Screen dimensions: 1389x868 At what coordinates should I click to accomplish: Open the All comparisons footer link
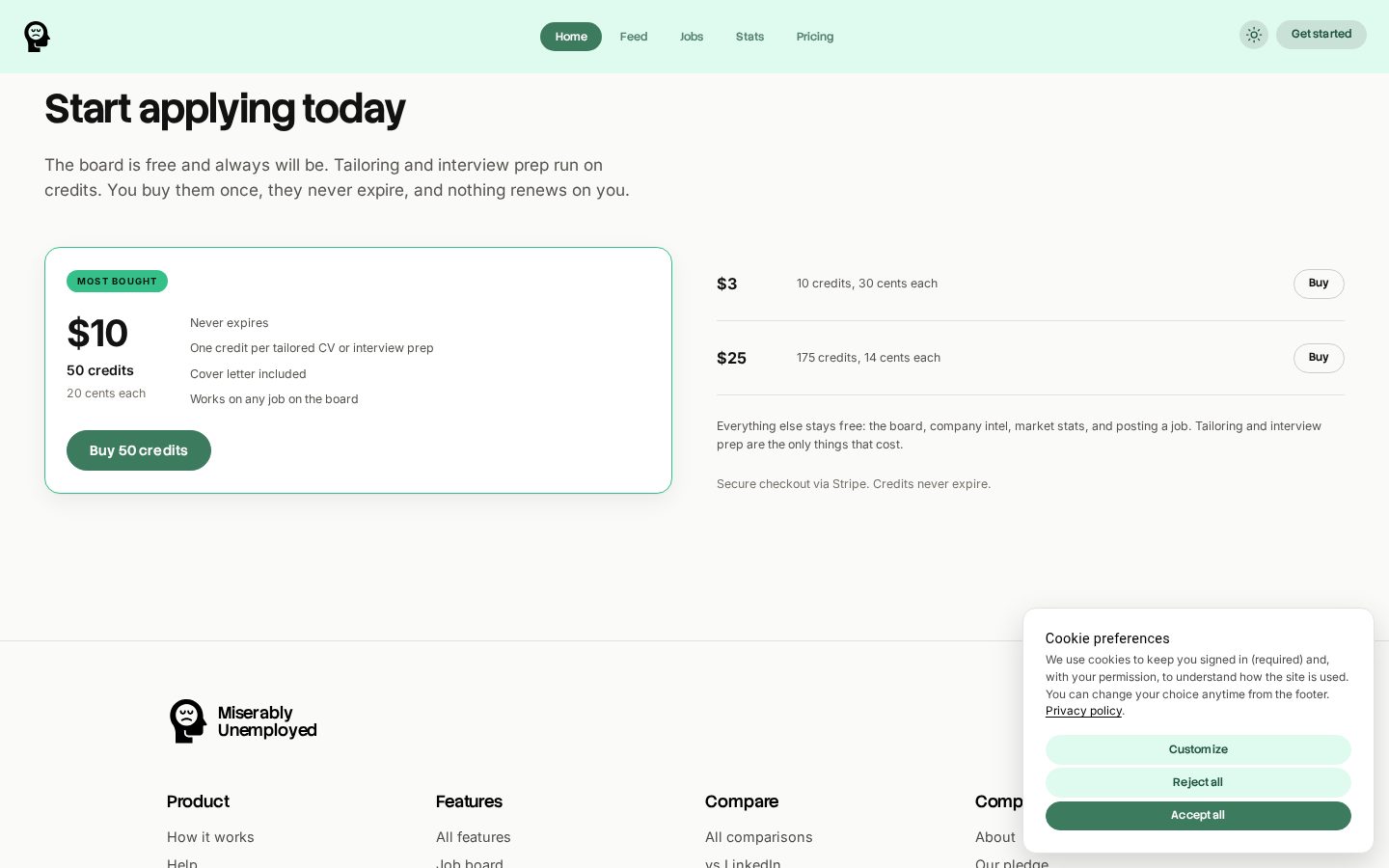(759, 837)
